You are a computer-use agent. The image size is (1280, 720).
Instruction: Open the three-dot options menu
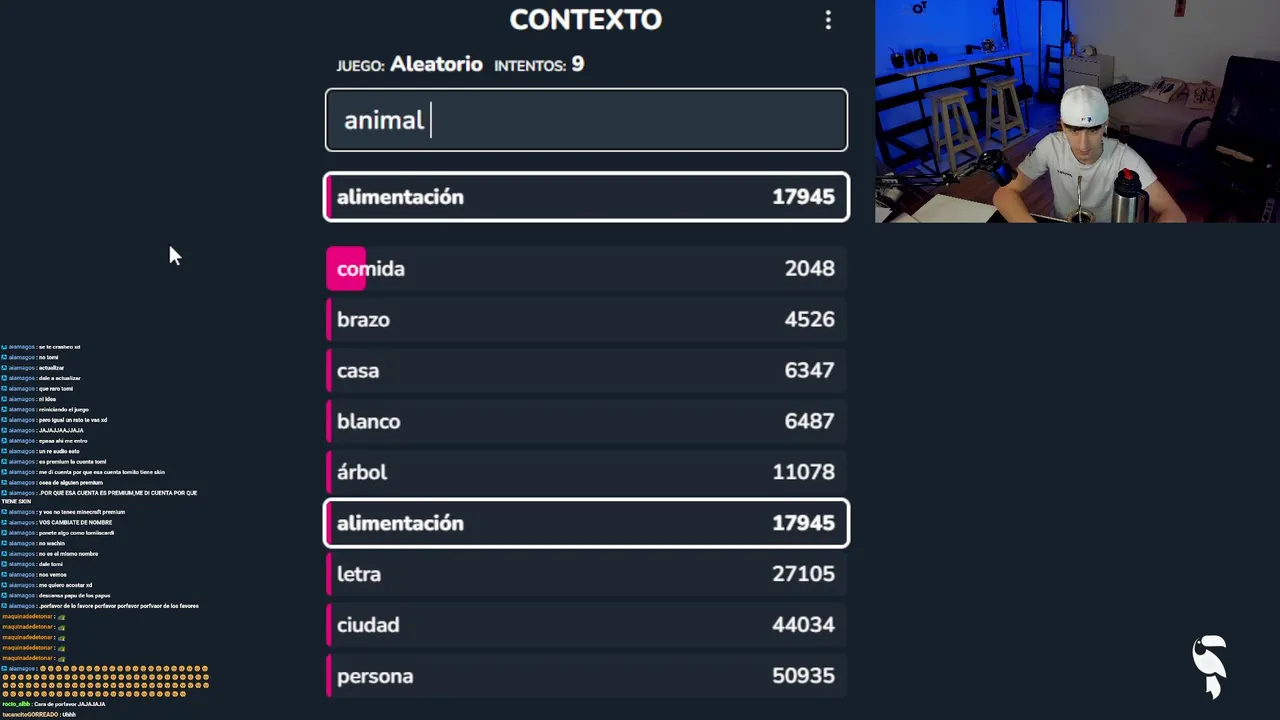click(x=828, y=20)
